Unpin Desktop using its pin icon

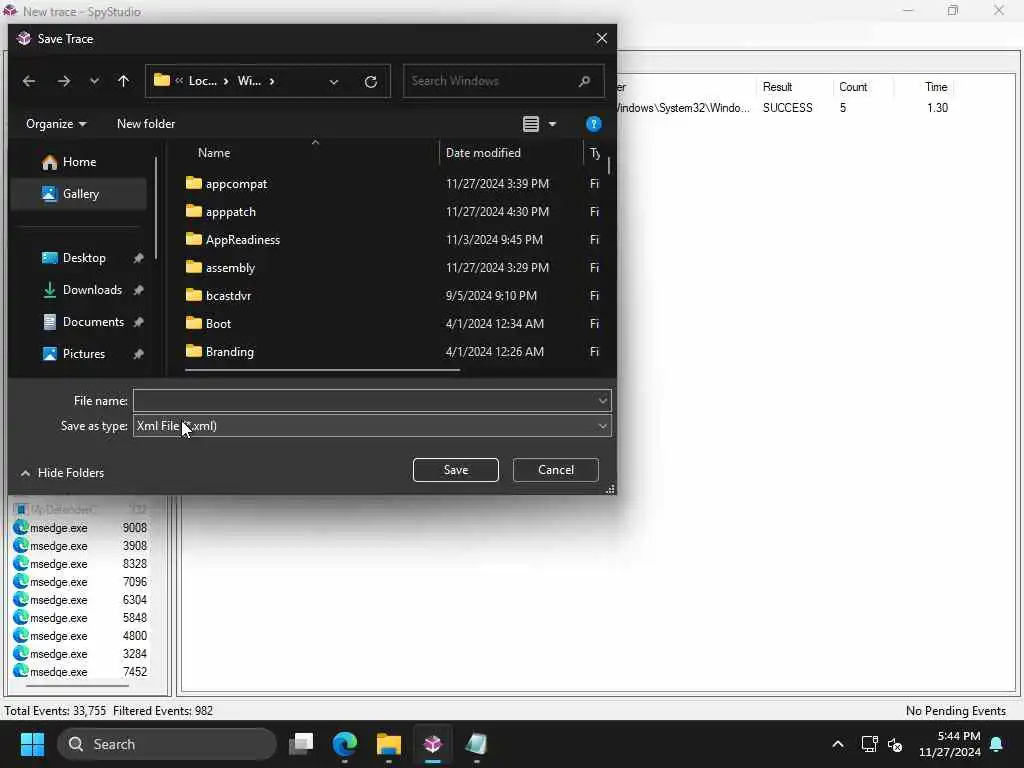click(x=138, y=259)
